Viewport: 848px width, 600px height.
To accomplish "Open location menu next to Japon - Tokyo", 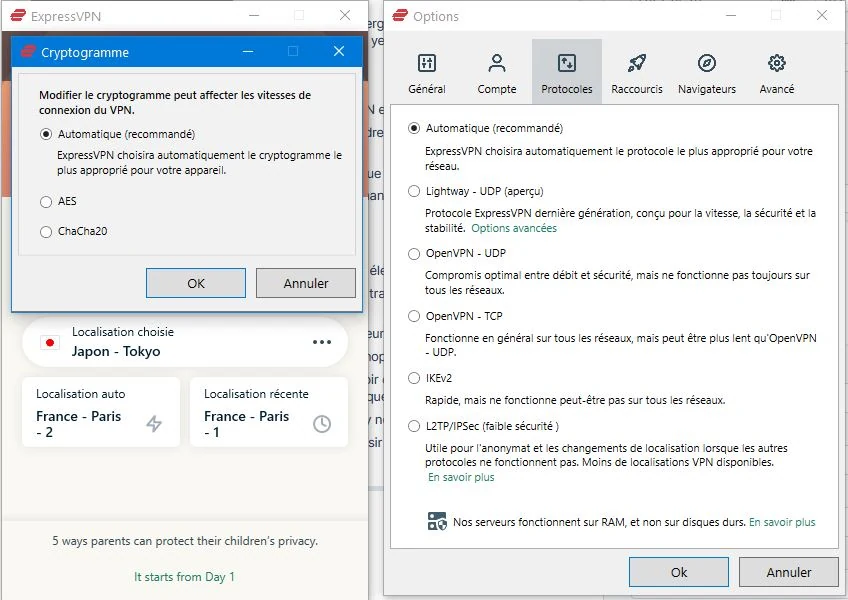I will (x=322, y=342).
